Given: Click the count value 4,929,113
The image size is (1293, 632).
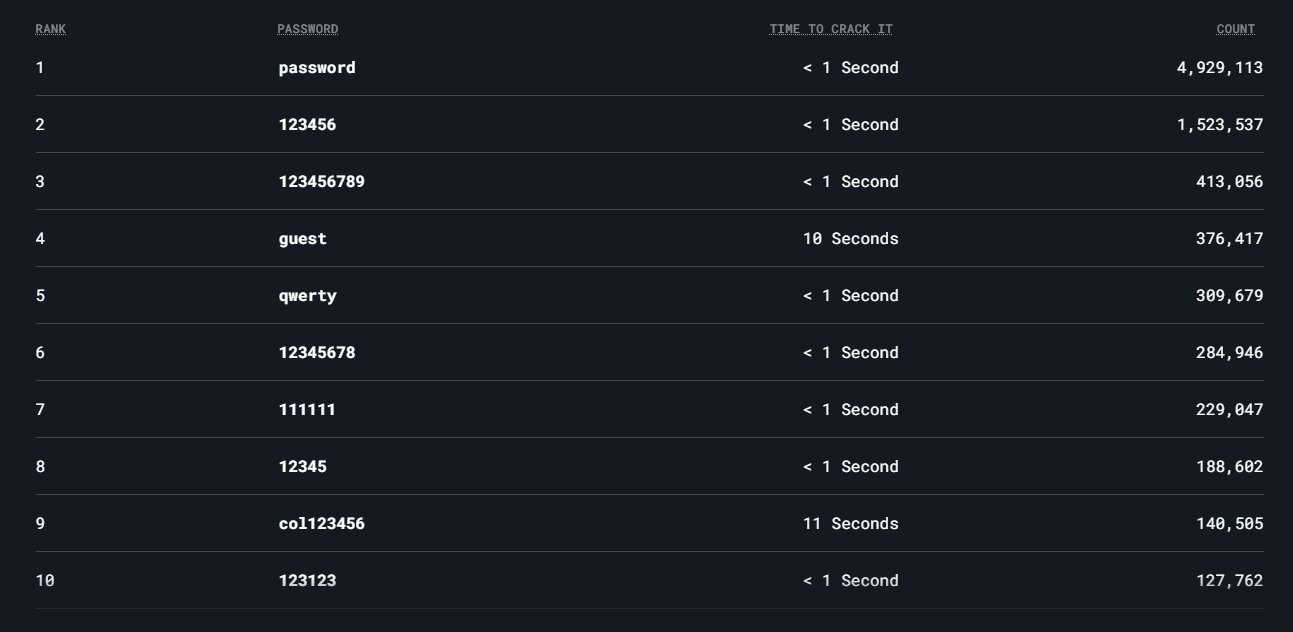Looking at the screenshot, I should tap(1219, 68).
